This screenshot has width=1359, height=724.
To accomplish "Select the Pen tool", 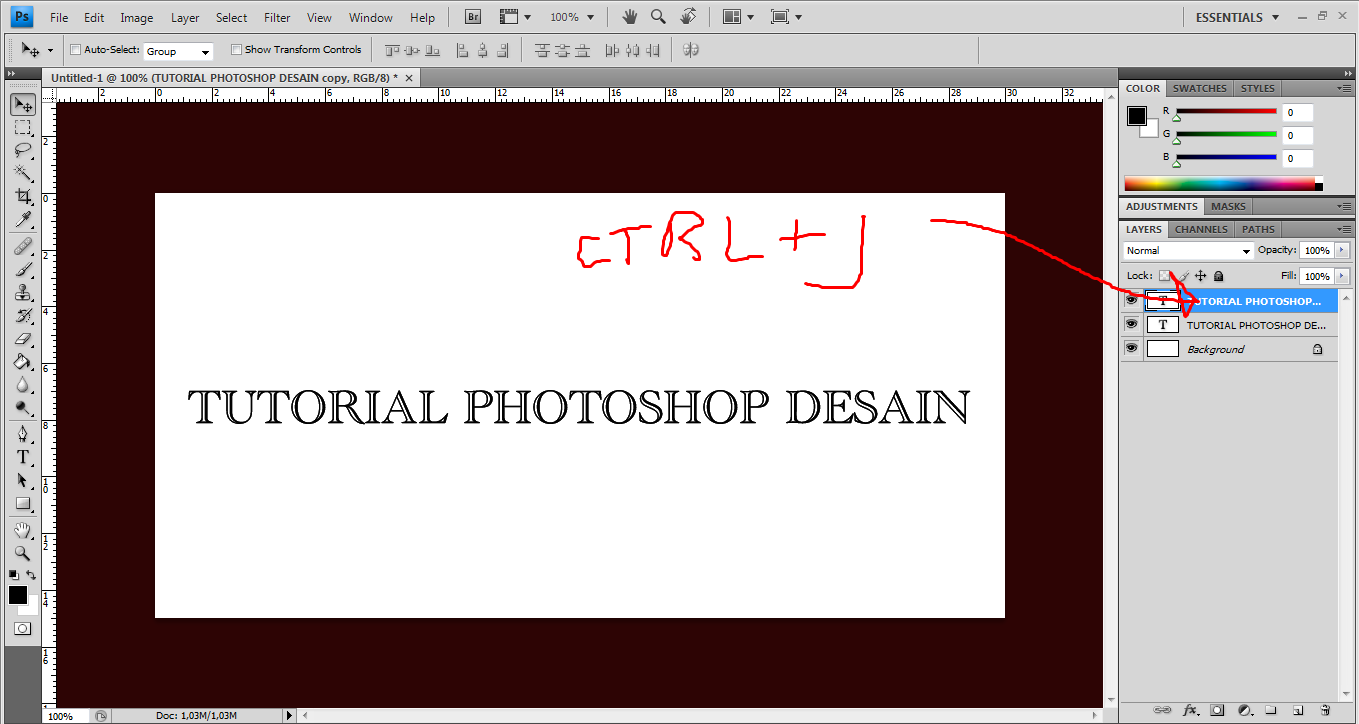I will [x=23, y=434].
